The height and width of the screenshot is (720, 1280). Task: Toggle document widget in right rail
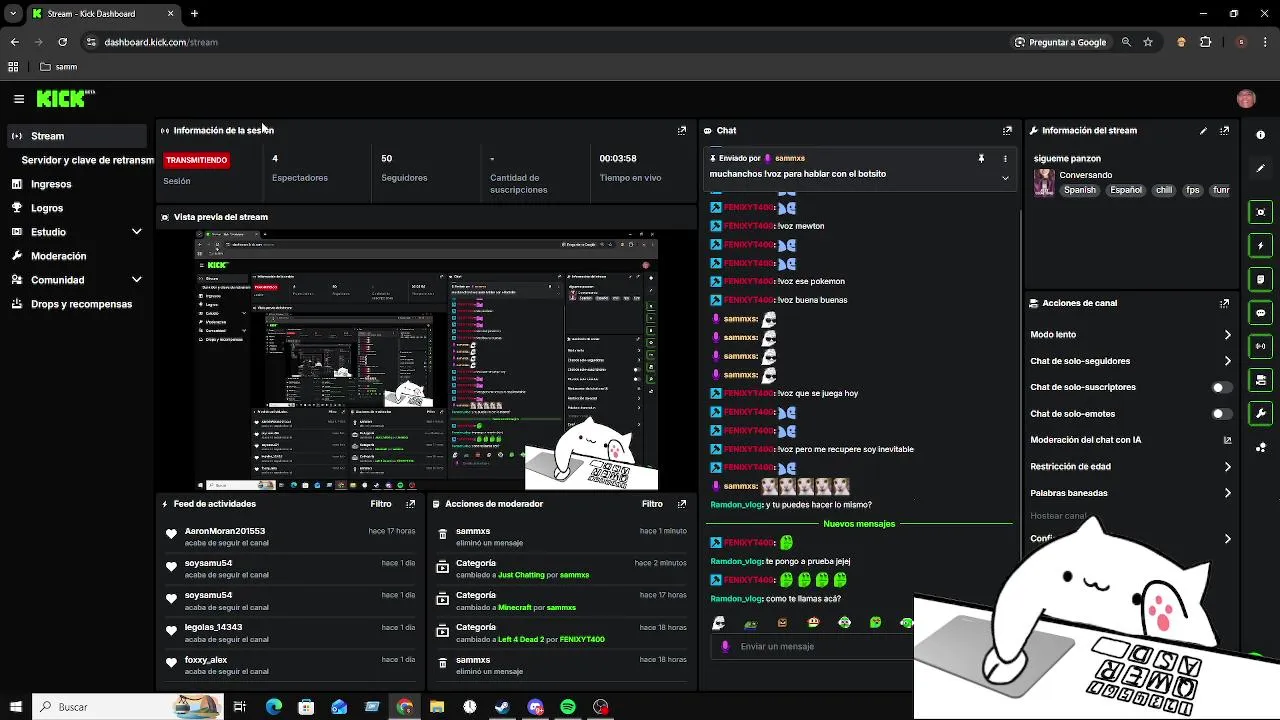click(x=1260, y=279)
